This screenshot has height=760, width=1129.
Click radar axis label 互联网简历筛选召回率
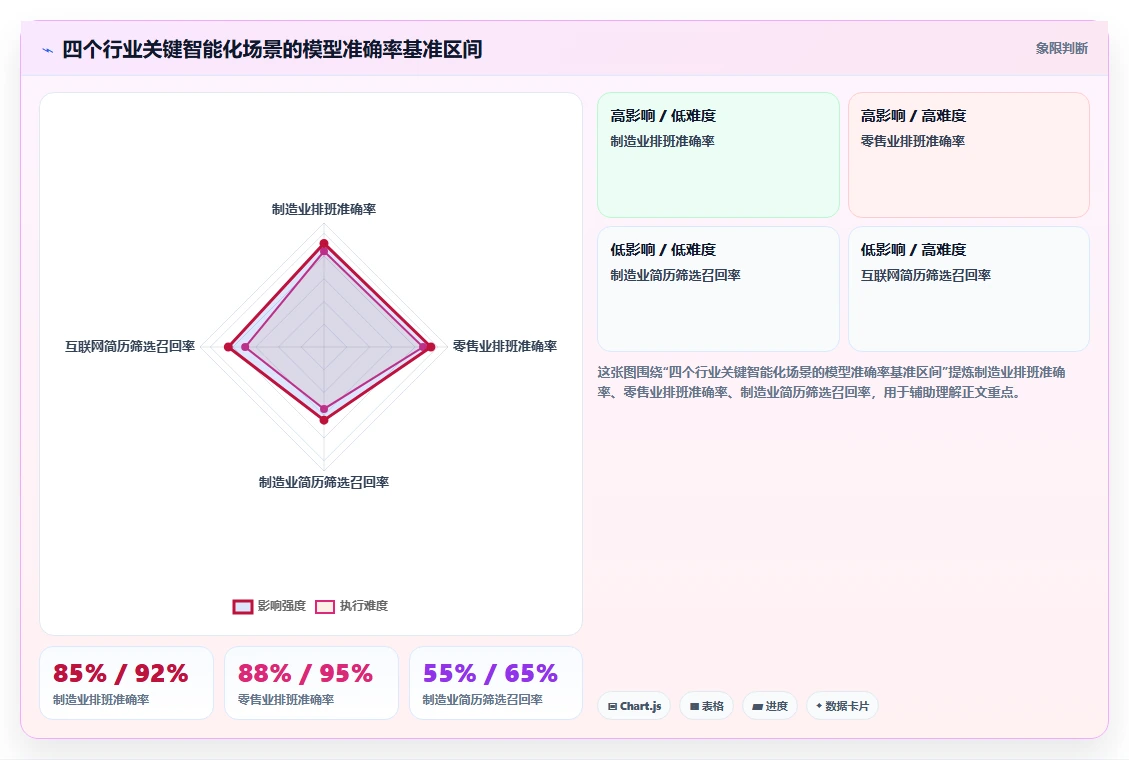[x=130, y=346]
